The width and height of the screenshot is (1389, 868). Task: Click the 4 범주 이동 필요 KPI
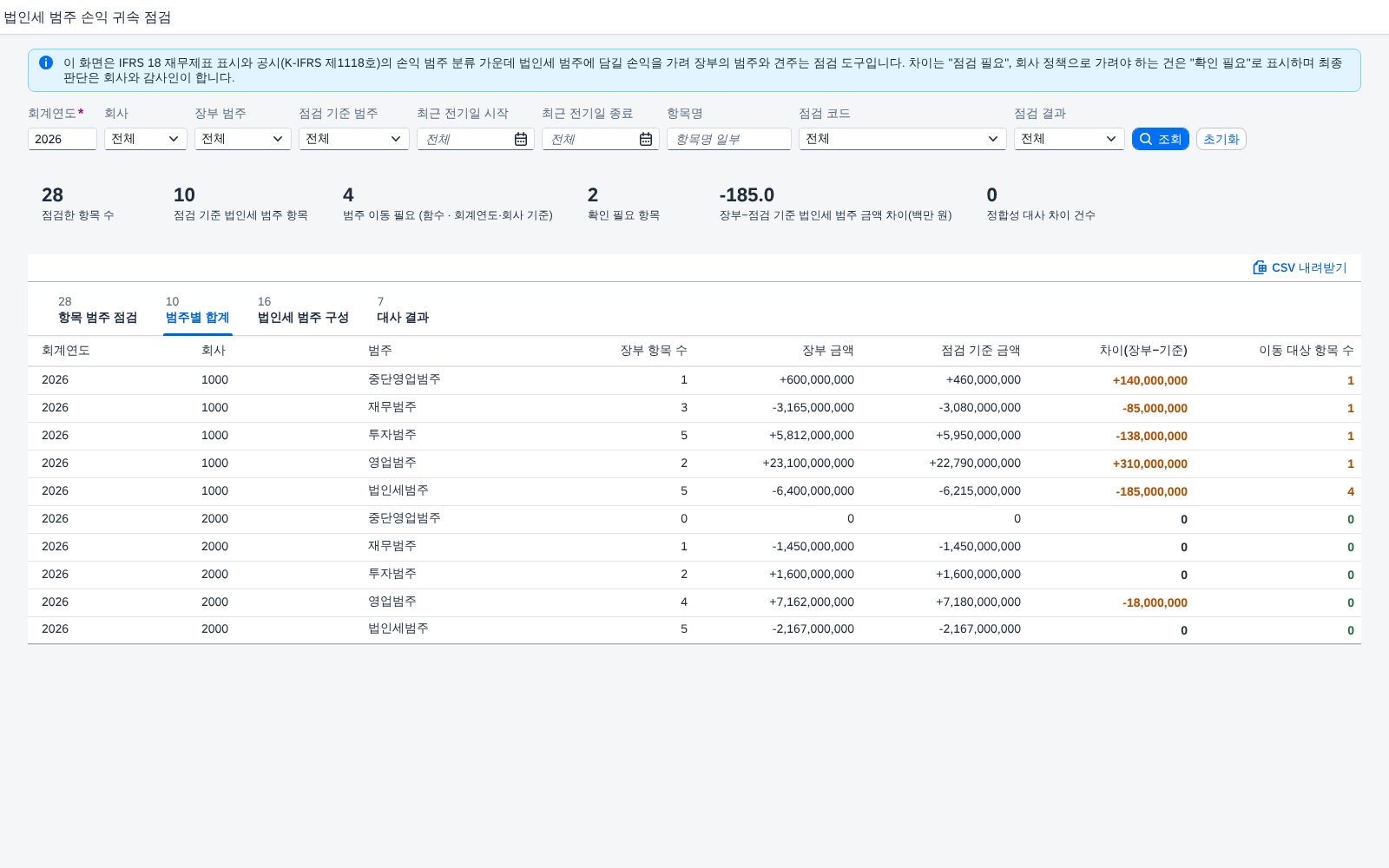(x=448, y=203)
